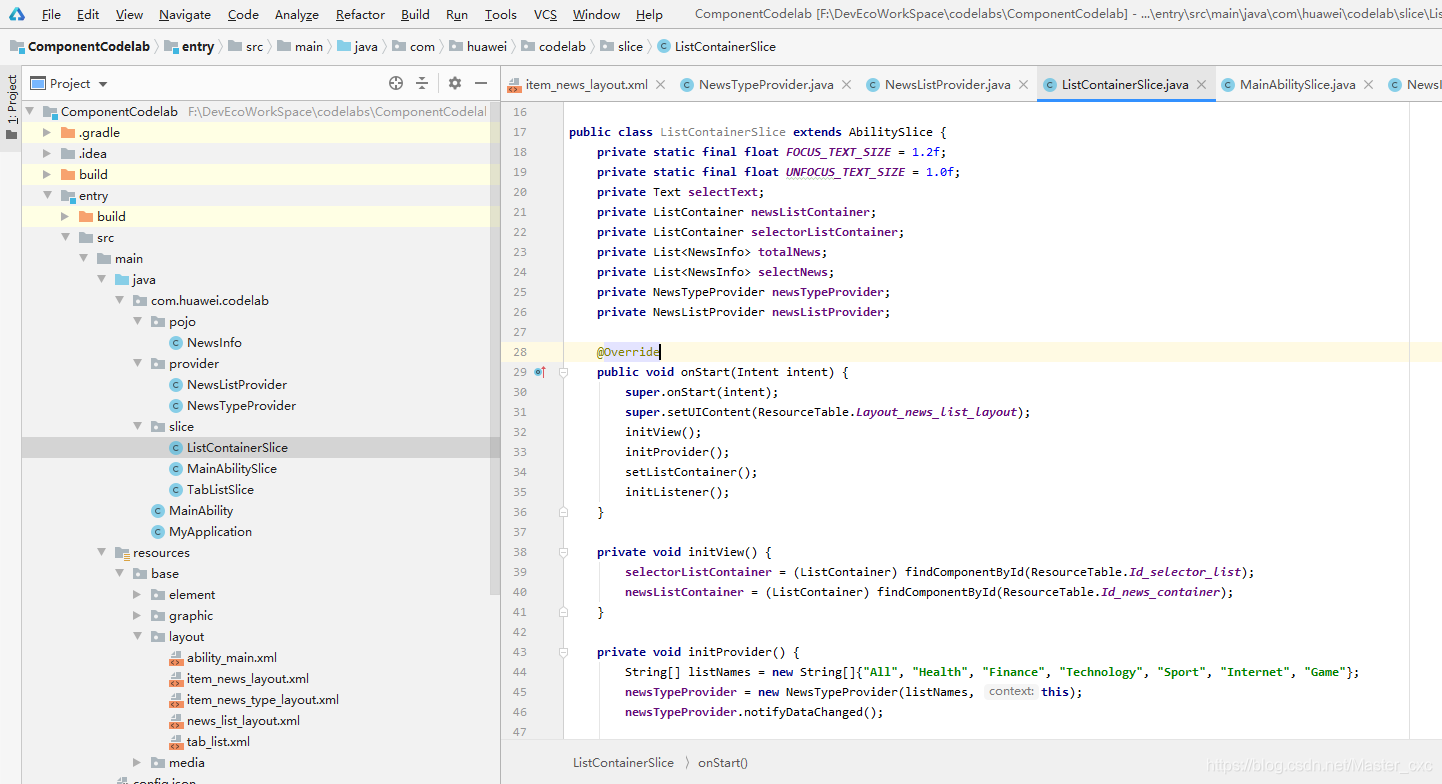Screen dimensions: 1442x784
Task: Click the Project panel vertical scrollbar
Action: [495, 350]
